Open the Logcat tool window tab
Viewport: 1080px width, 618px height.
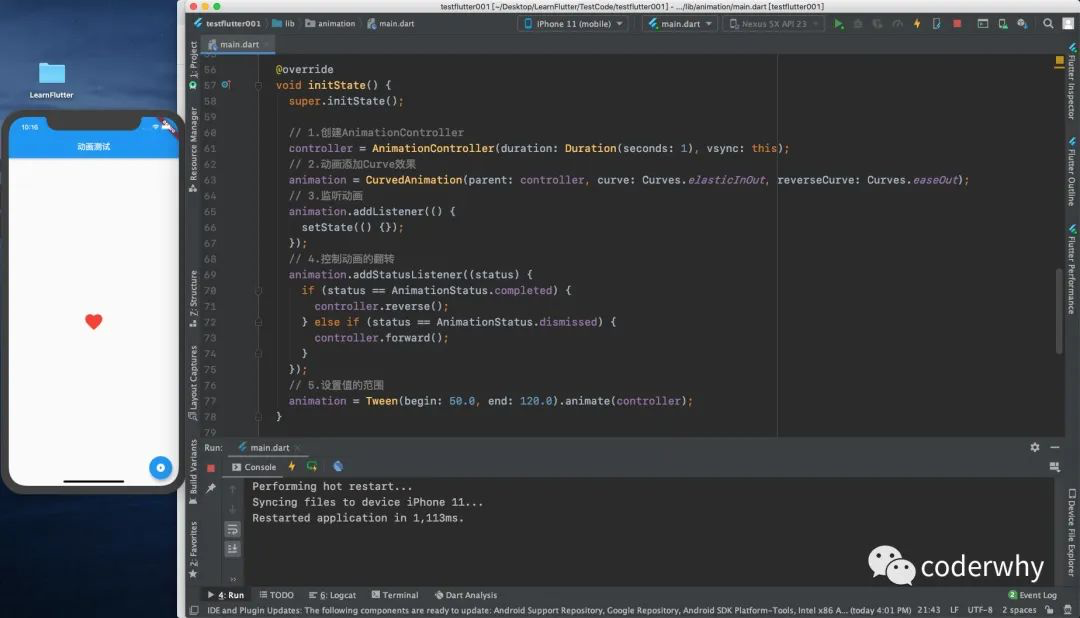click(332, 595)
